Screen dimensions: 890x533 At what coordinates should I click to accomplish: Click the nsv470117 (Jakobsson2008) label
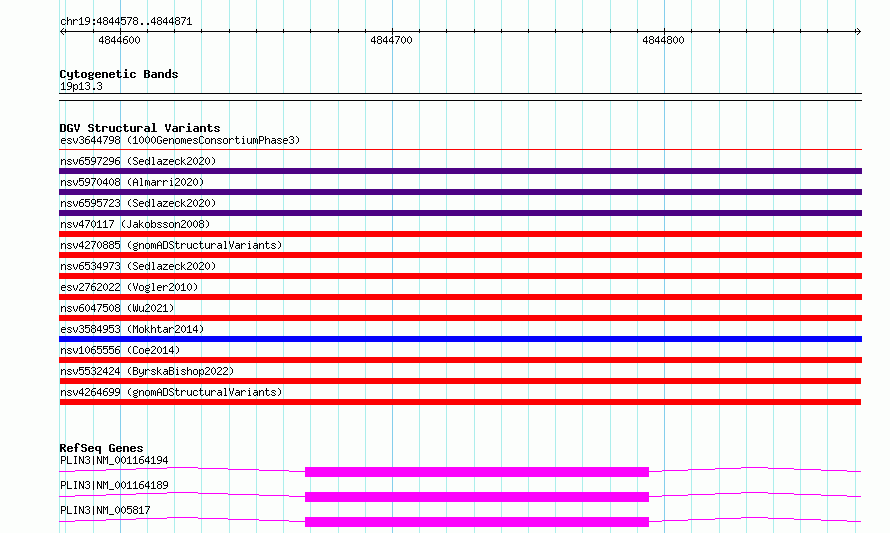pos(135,224)
